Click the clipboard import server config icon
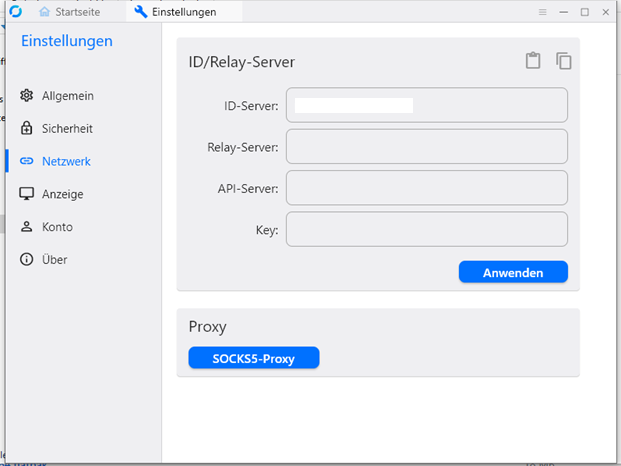 [533, 61]
